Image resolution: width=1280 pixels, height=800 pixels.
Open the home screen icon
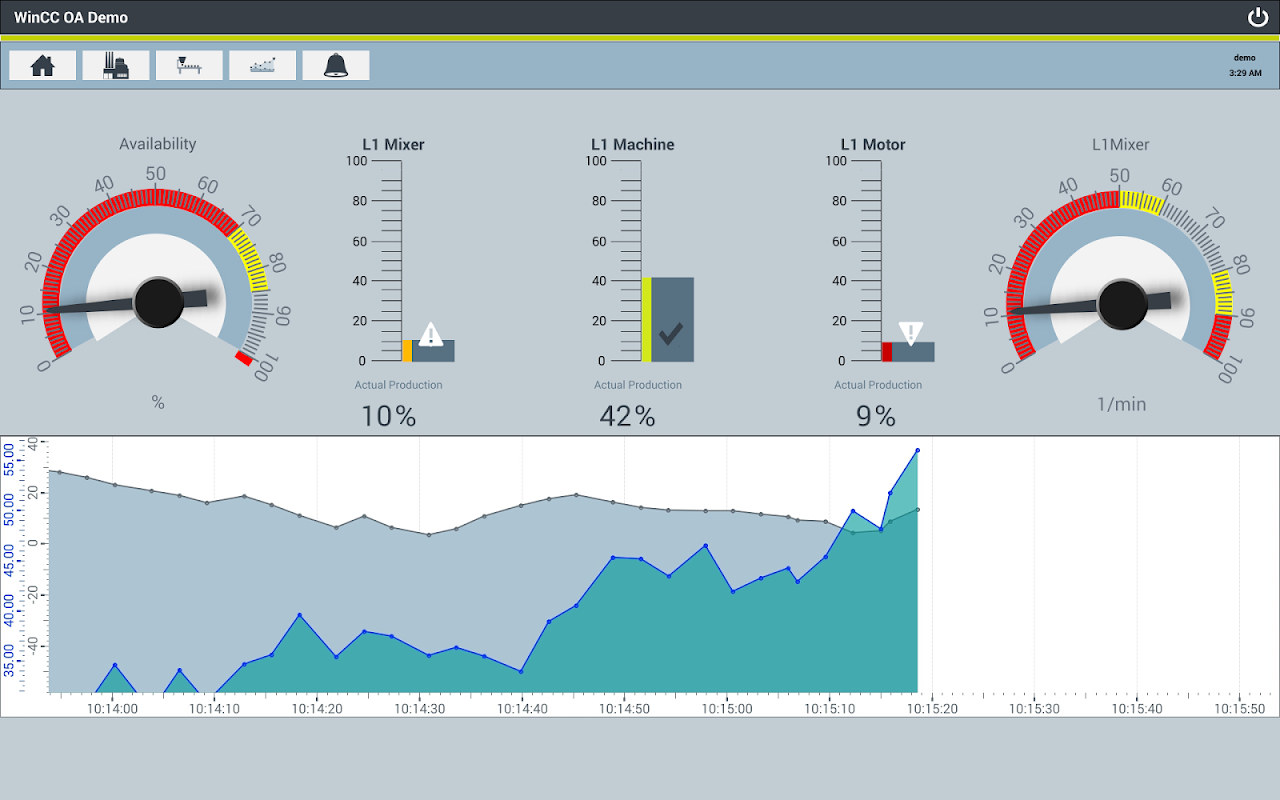[42, 65]
